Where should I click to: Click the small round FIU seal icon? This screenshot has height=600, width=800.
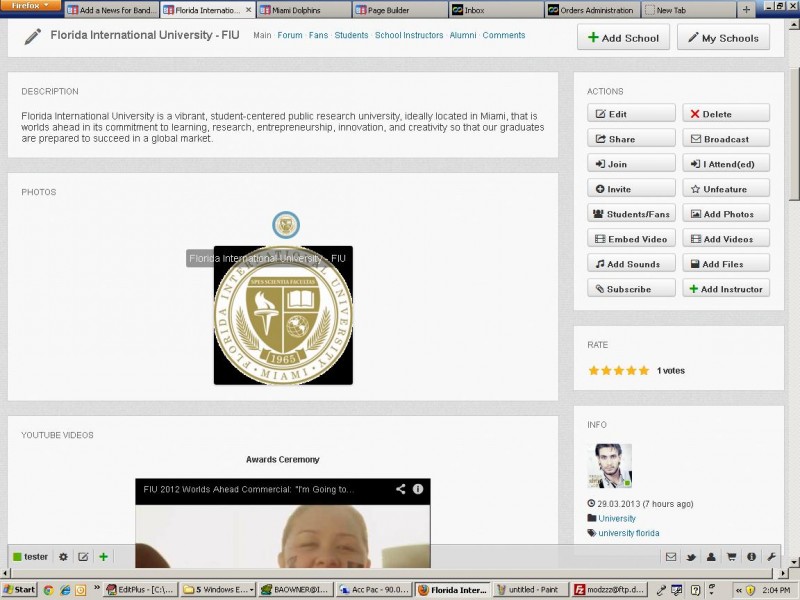[x=286, y=225]
